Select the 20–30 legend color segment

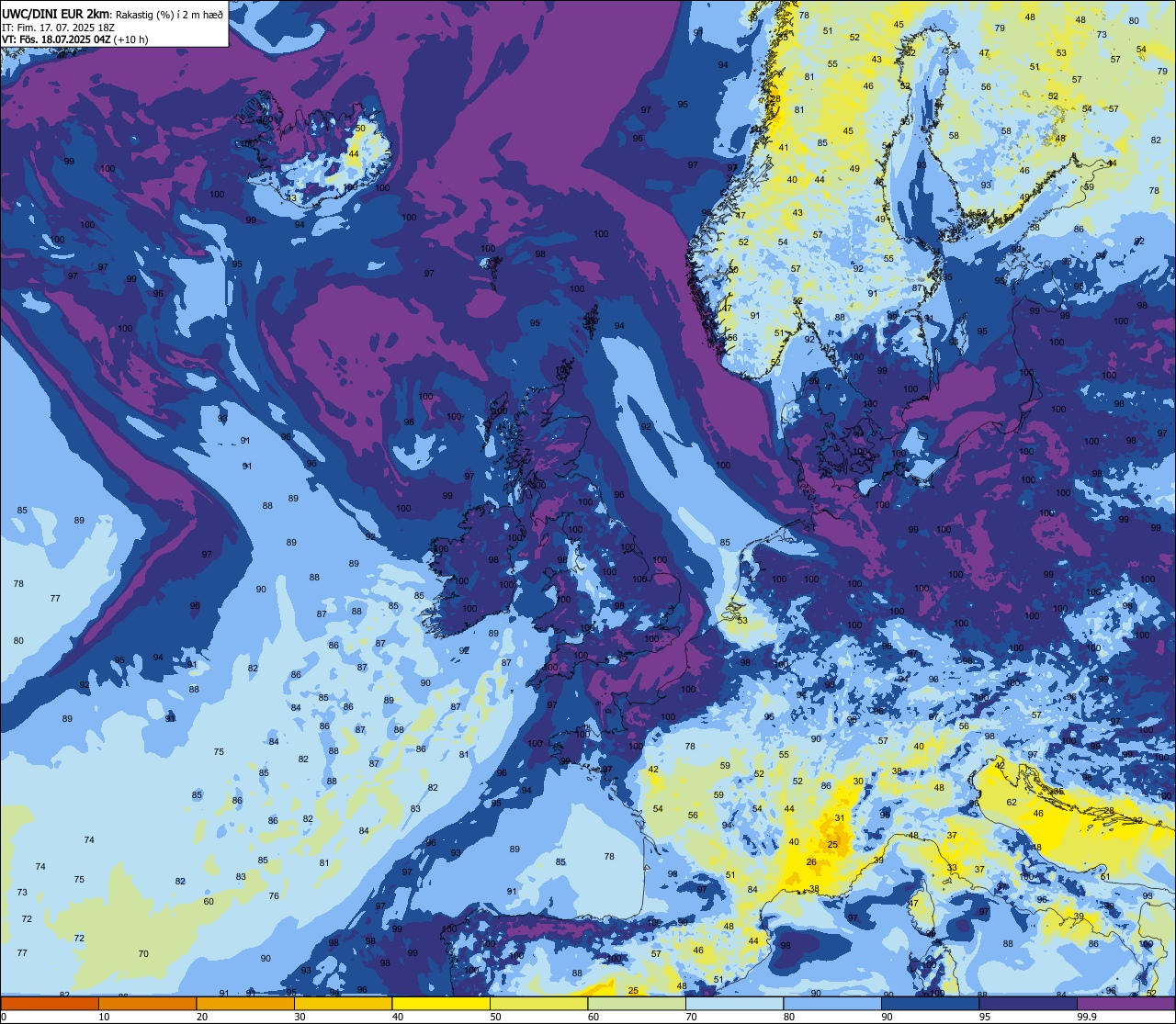click(245, 1003)
